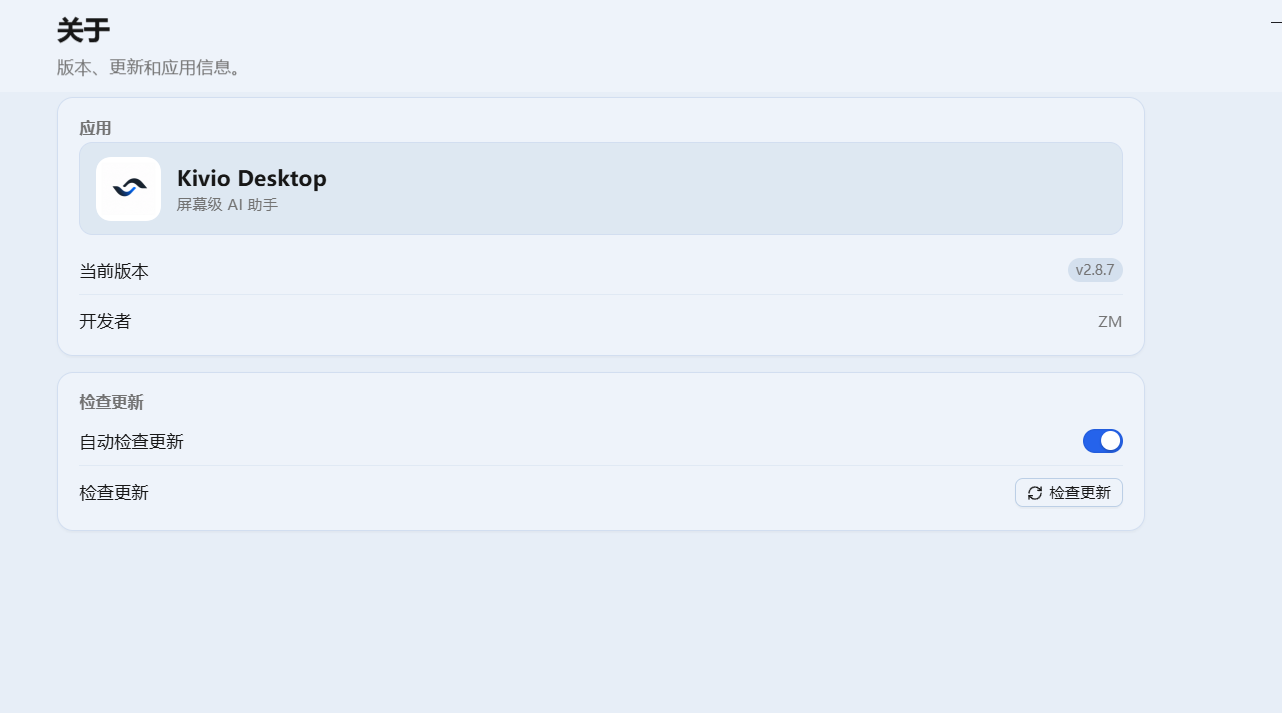
Task: Click the 关于 page heading
Action: [x=83, y=31]
